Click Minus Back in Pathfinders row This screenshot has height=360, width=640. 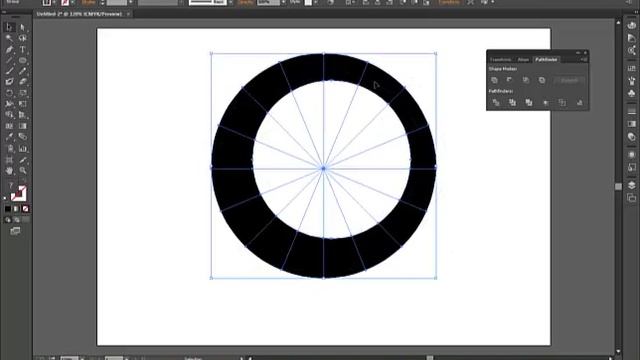(x=579, y=102)
